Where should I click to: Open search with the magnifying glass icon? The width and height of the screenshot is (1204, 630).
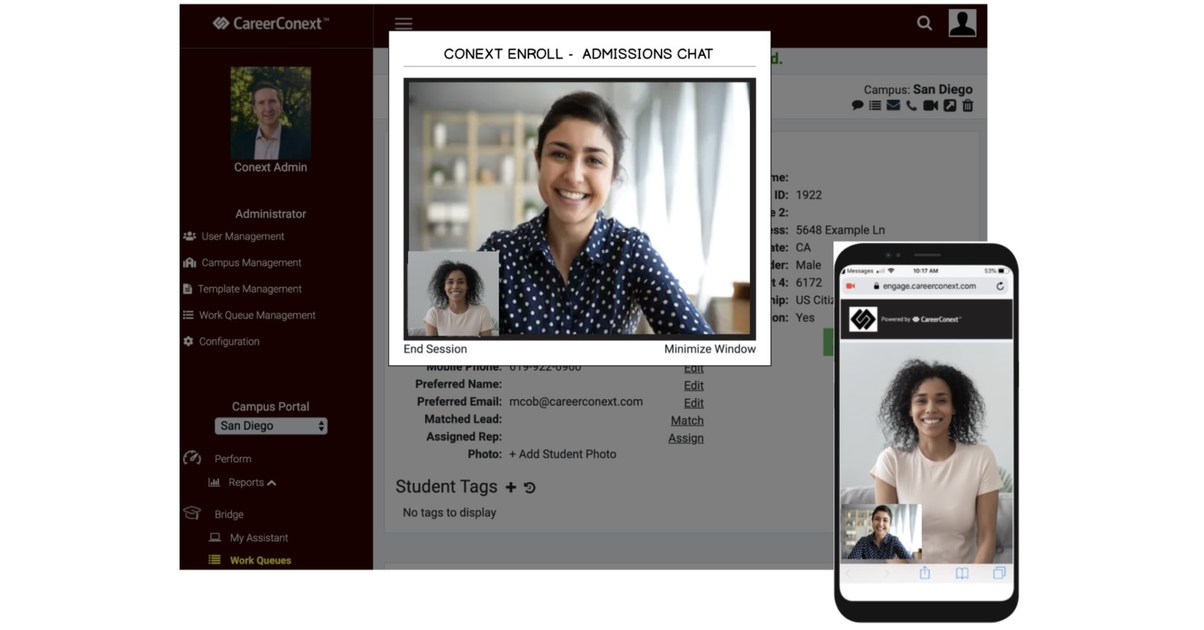(924, 22)
